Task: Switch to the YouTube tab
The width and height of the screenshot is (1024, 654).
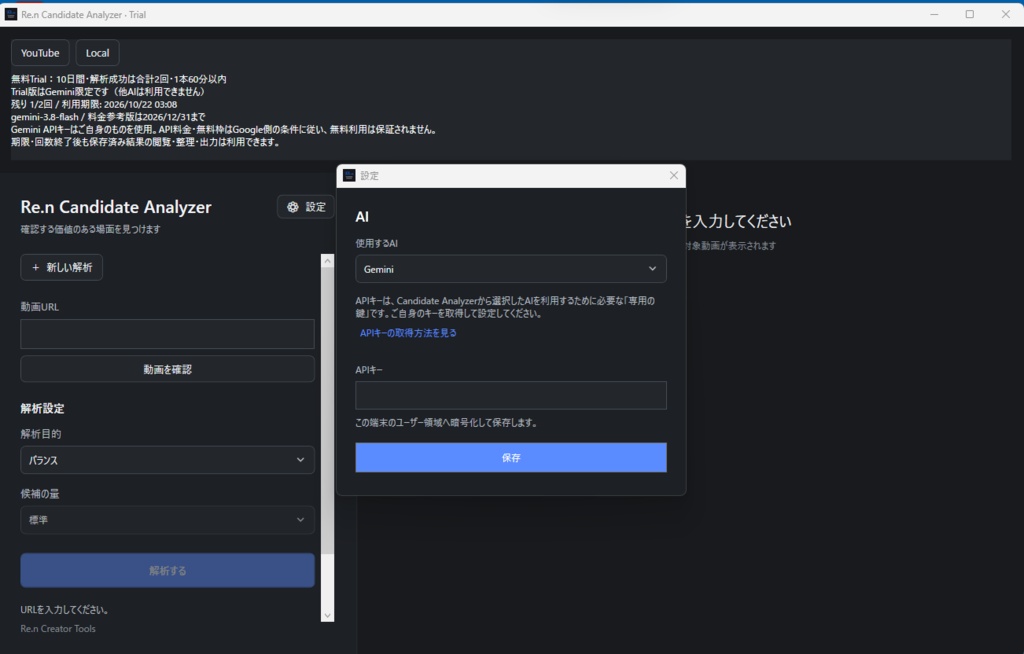Action: click(x=40, y=53)
